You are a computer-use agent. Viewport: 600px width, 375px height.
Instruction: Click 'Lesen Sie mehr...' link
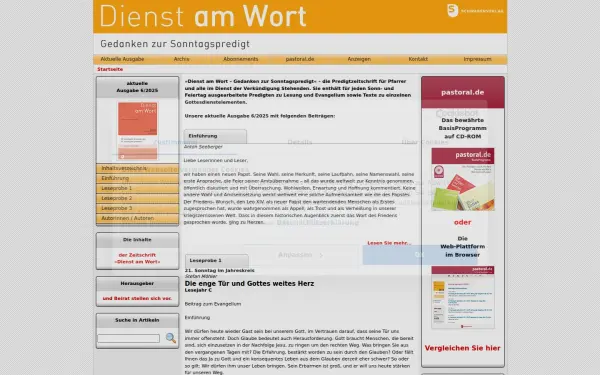[x=389, y=243]
